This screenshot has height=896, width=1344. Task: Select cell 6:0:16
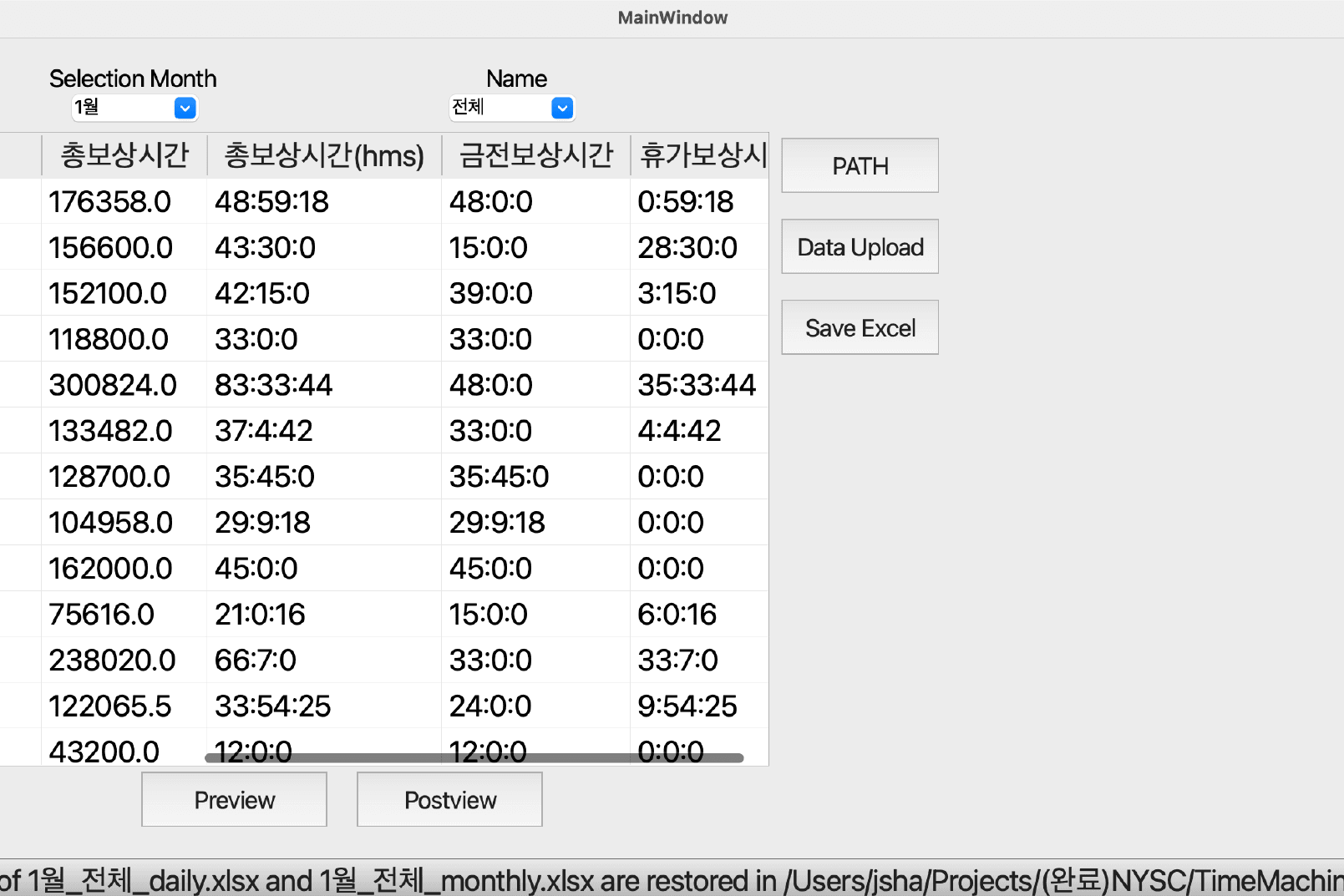point(700,615)
